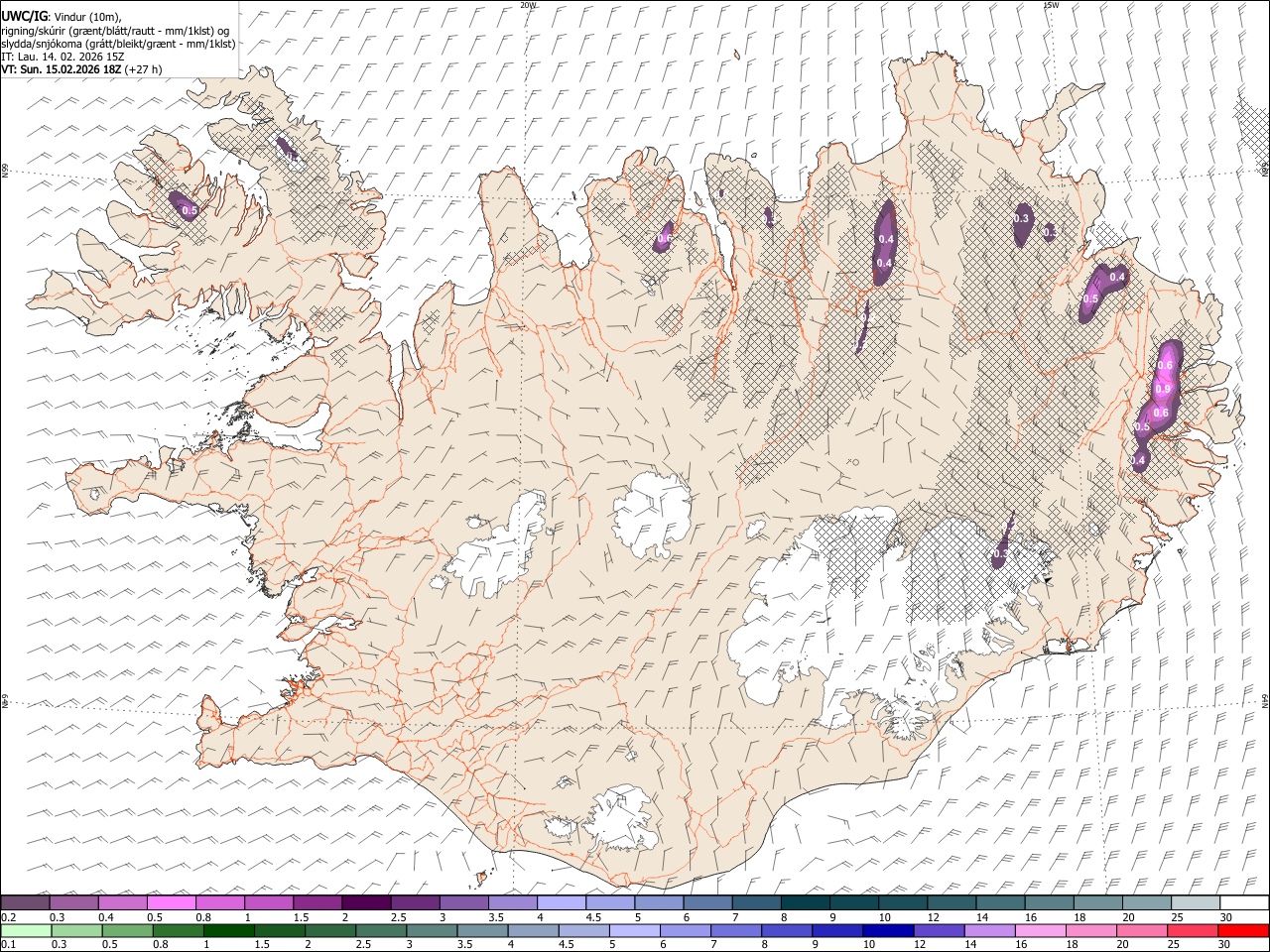1270x952 pixels.
Task: Click the '0.2' label under the top legend row
Action: (9, 917)
